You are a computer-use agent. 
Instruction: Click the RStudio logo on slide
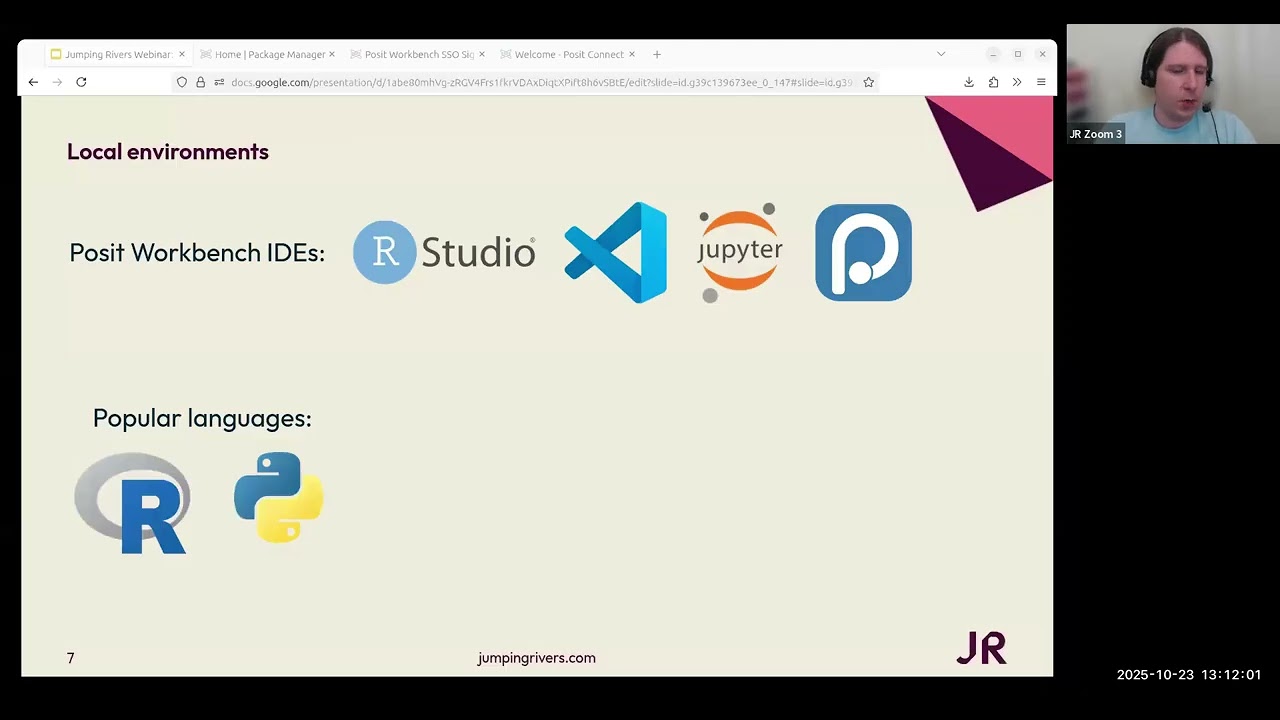[444, 252]
